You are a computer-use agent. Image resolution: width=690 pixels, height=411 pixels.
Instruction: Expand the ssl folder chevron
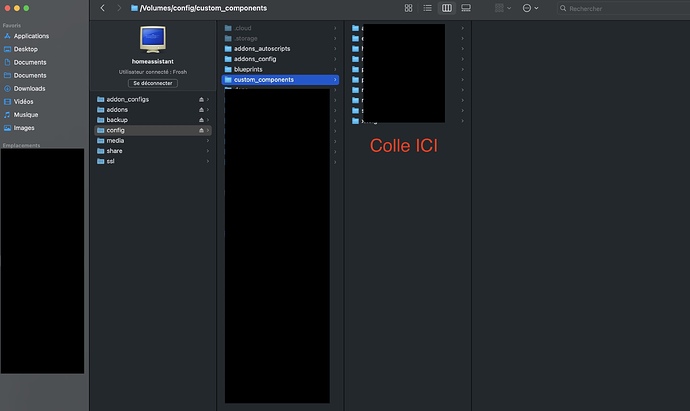click(208, 161)
